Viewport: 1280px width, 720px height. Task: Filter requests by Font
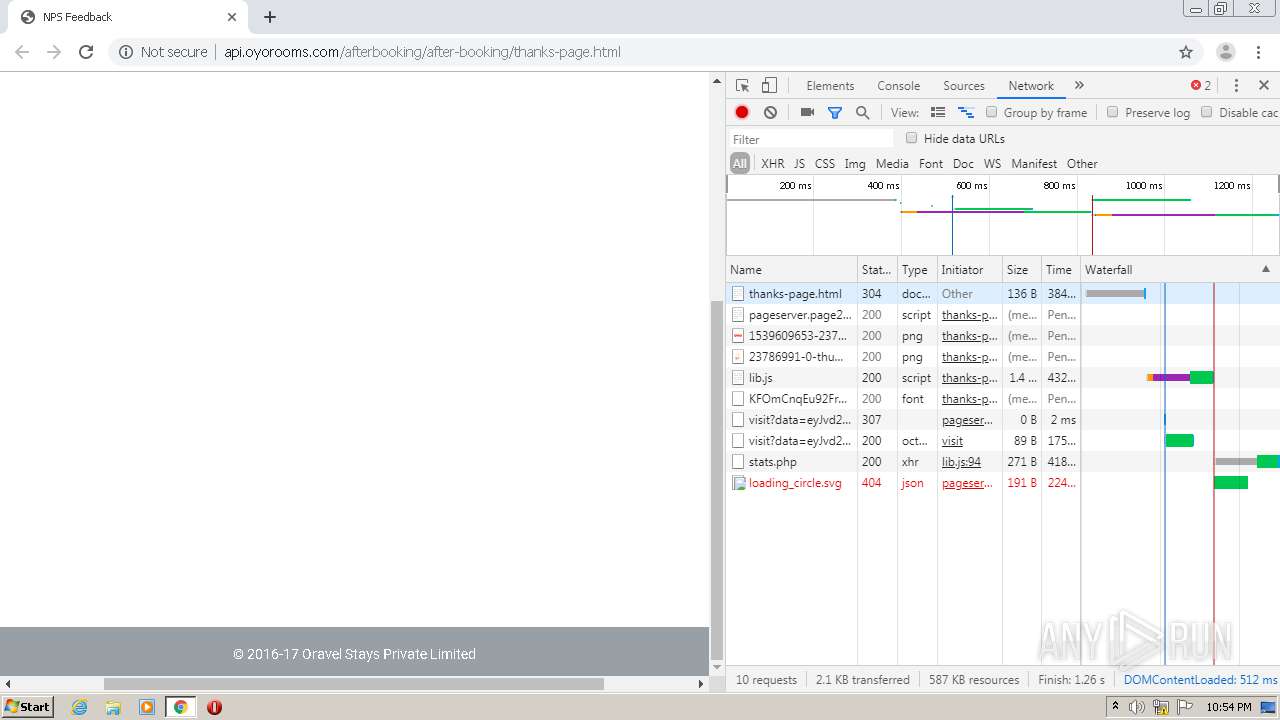click(x=931, y=164)
